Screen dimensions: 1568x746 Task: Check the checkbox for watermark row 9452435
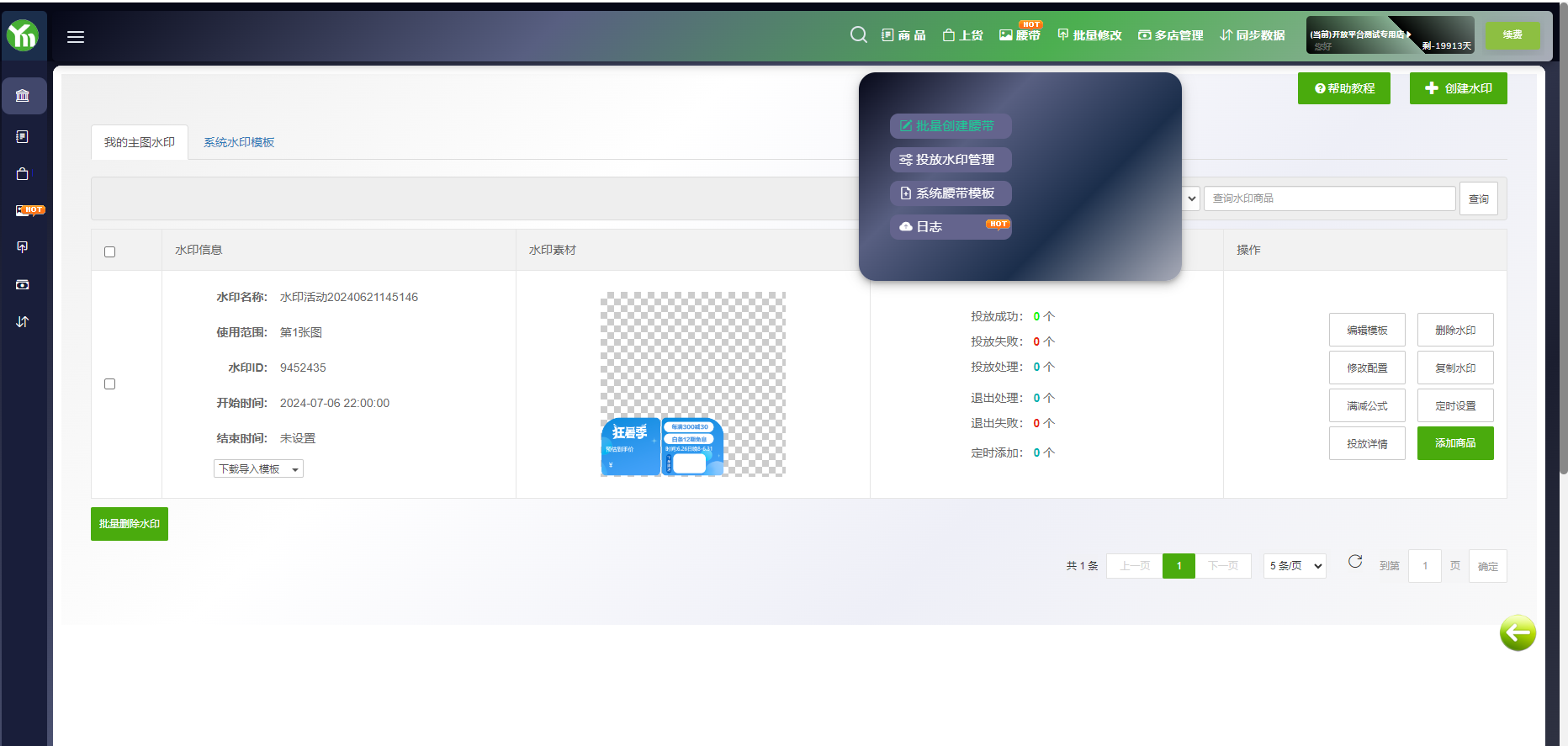pos(109,384)
